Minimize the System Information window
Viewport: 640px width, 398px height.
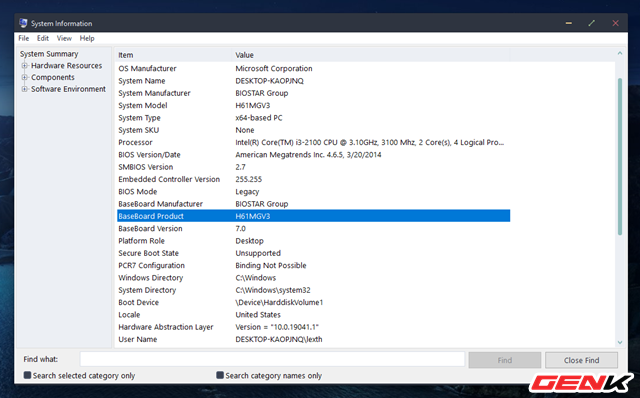point(569,23)
